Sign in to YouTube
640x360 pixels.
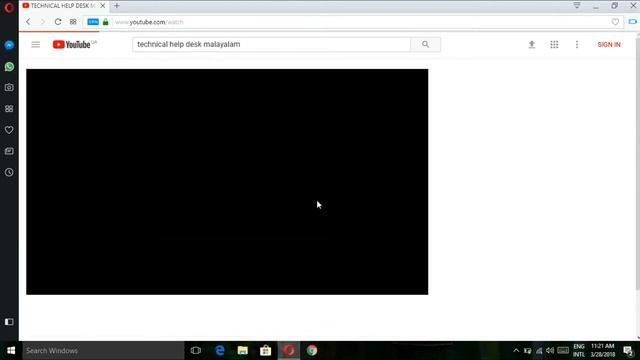[x=609, y=44]
